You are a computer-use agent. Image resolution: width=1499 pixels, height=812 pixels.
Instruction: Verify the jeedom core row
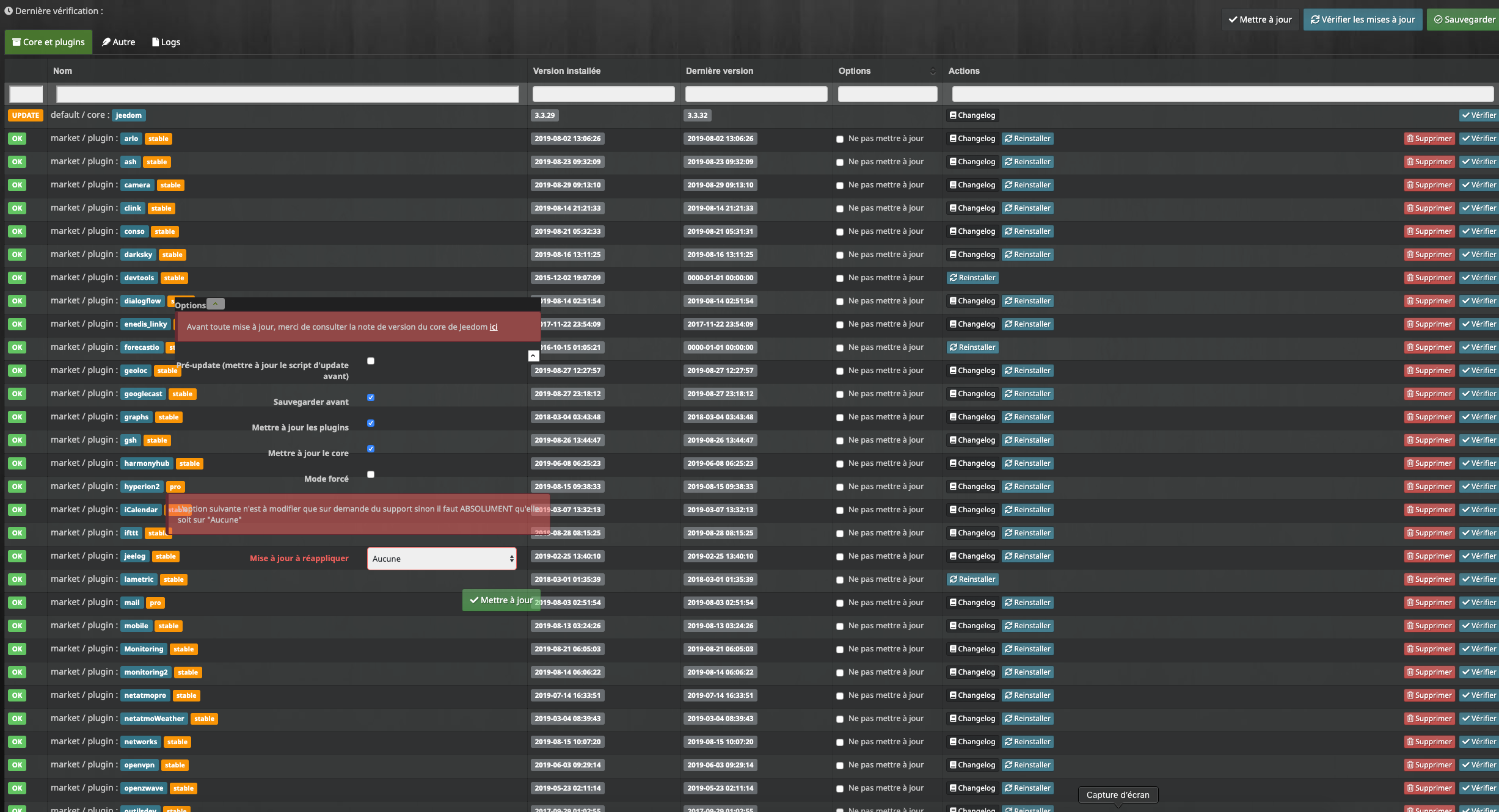click(x=1479, y=115)
